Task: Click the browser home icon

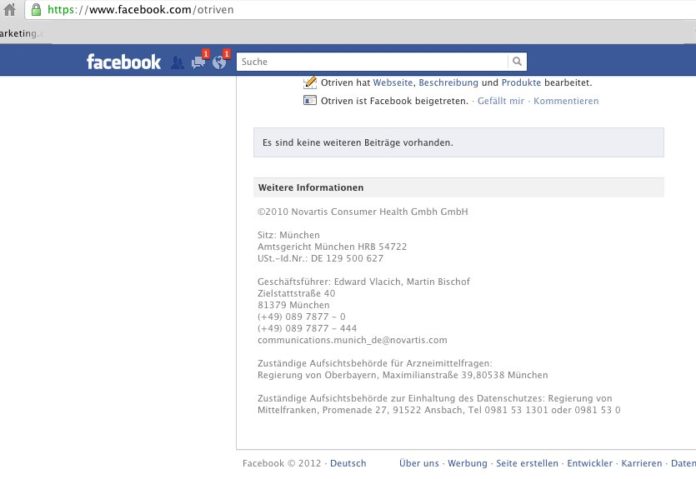Action: pyautogui.click(x=9, y=9)
